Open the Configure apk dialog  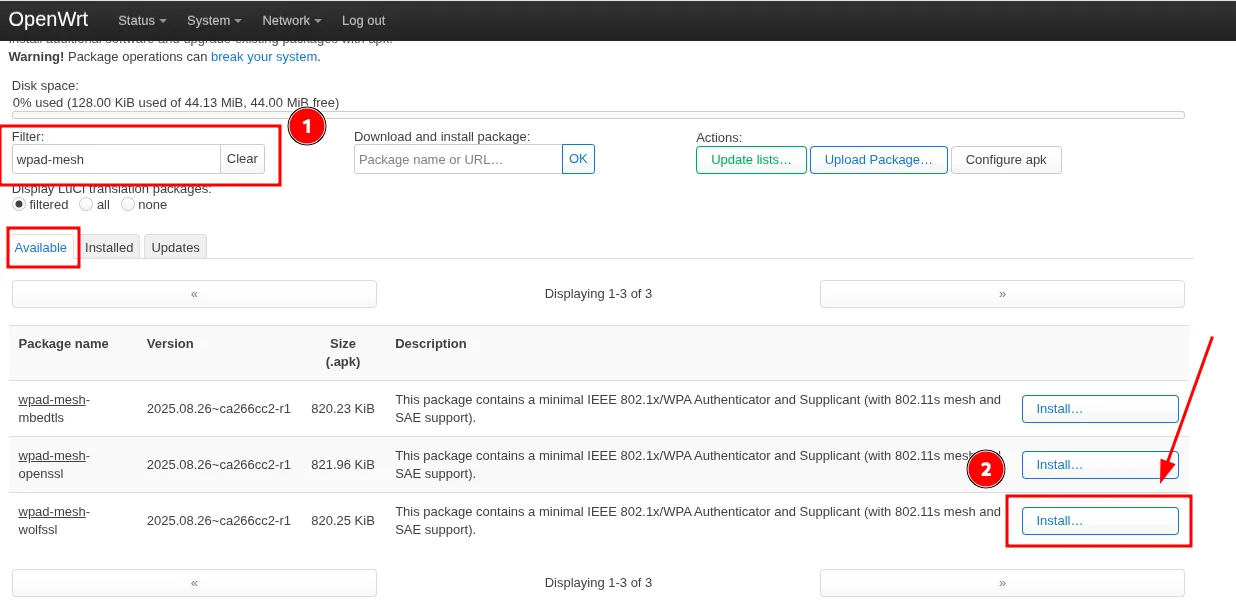[x=1006, y=159]
